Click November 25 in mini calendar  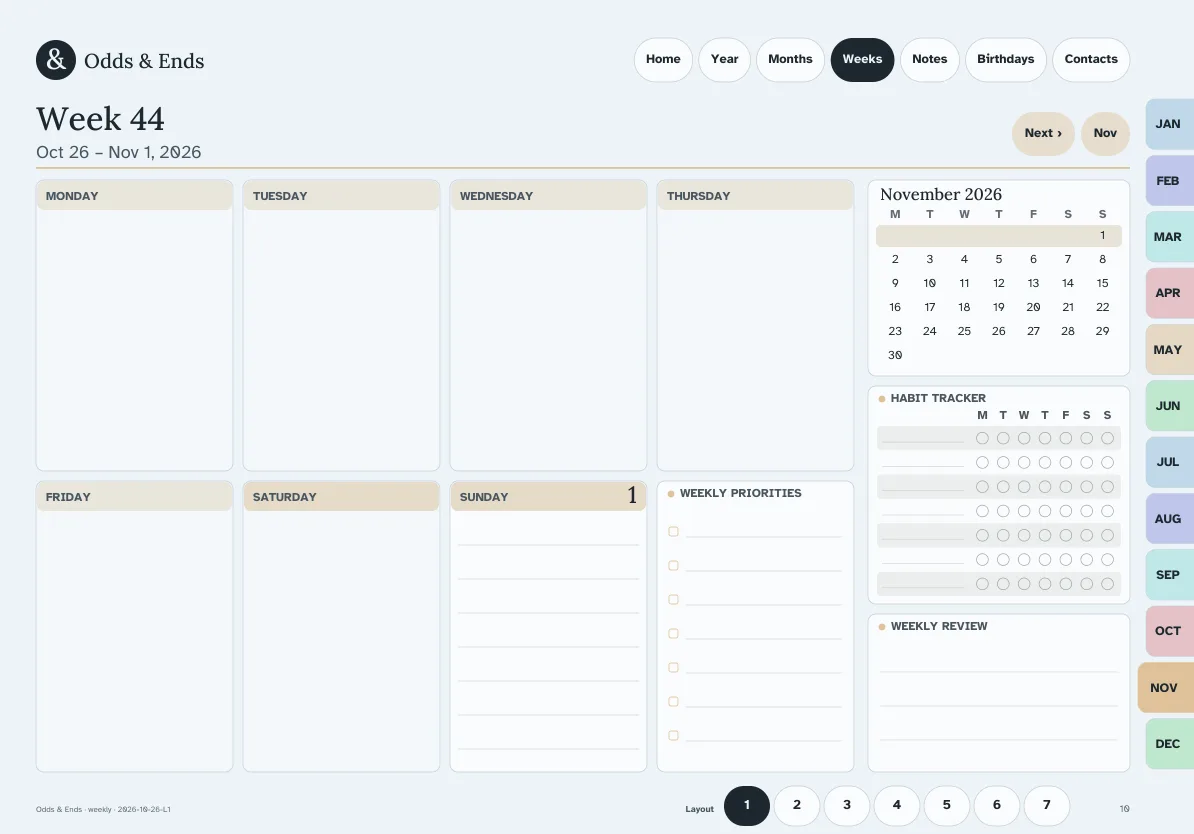(964, 331)
